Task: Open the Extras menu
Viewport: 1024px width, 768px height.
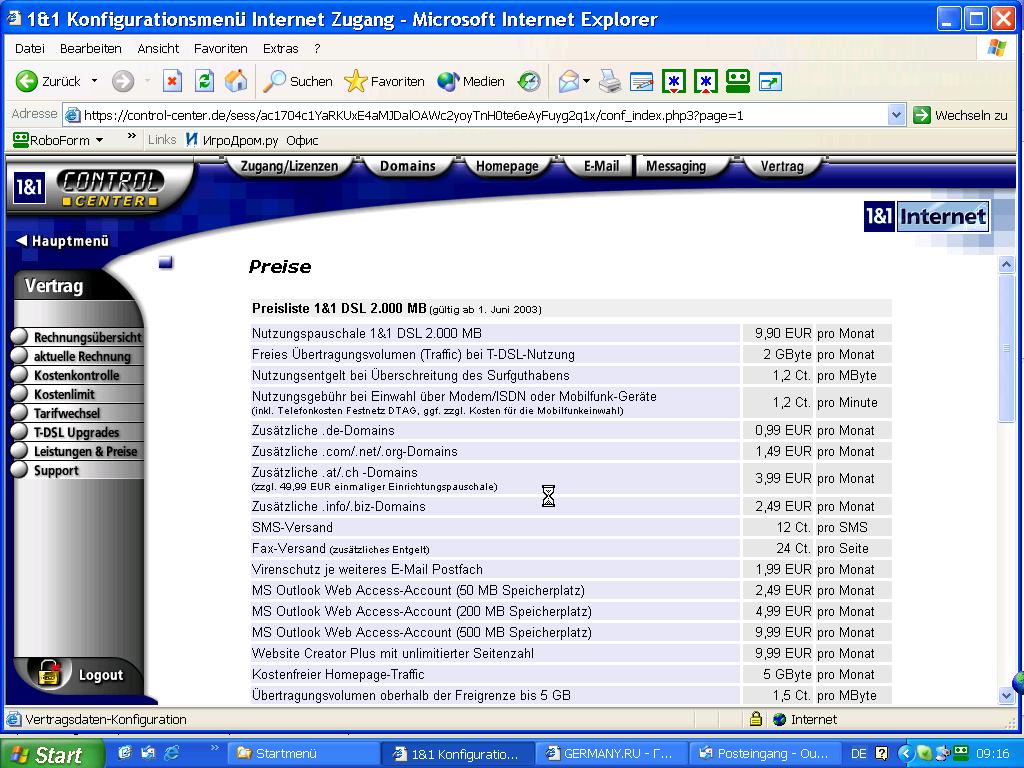Action: tap(280, 48)
